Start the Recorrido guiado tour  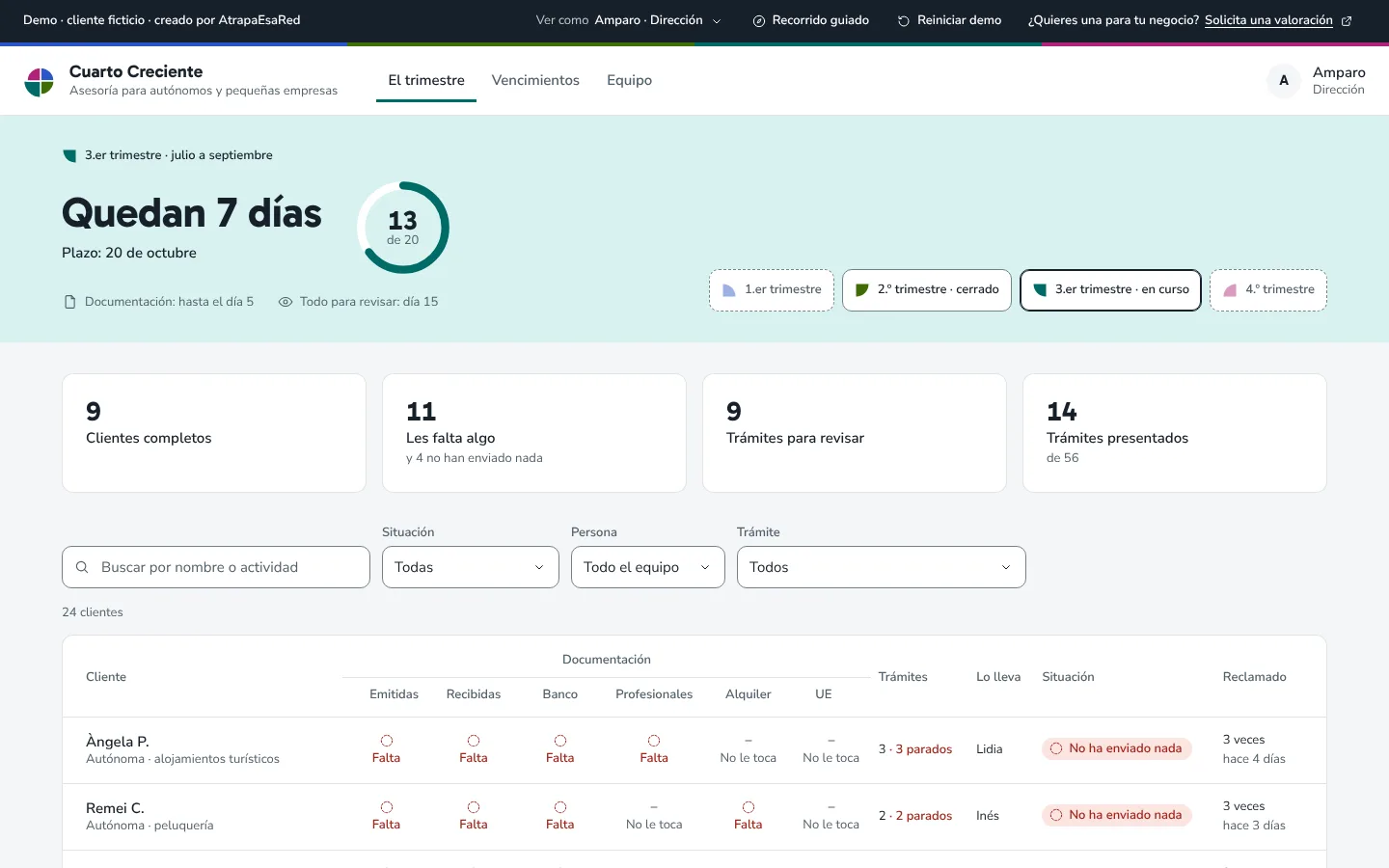point(811,20)
